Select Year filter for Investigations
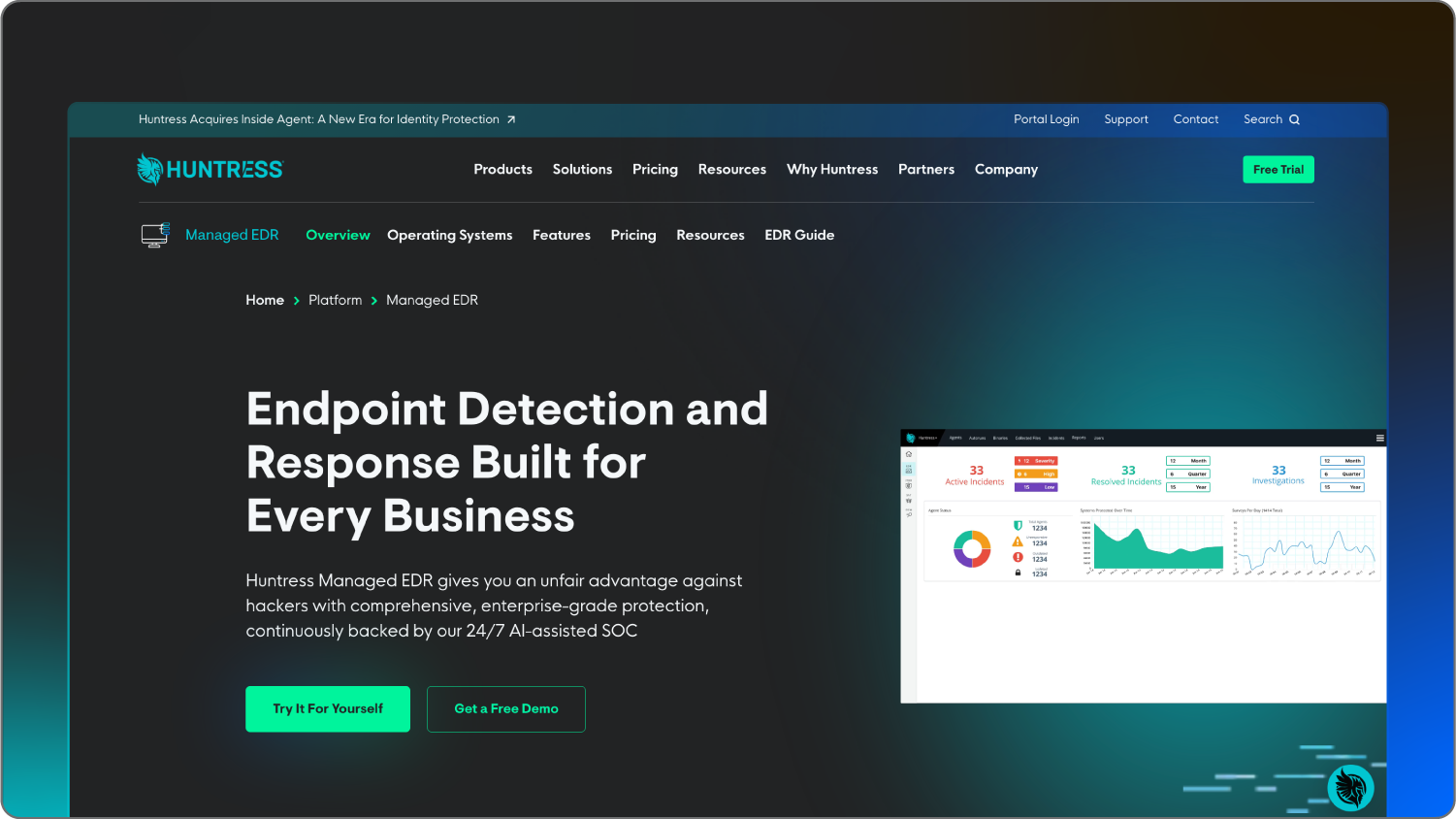1456x819 pixels. (x=1343, y=487)
